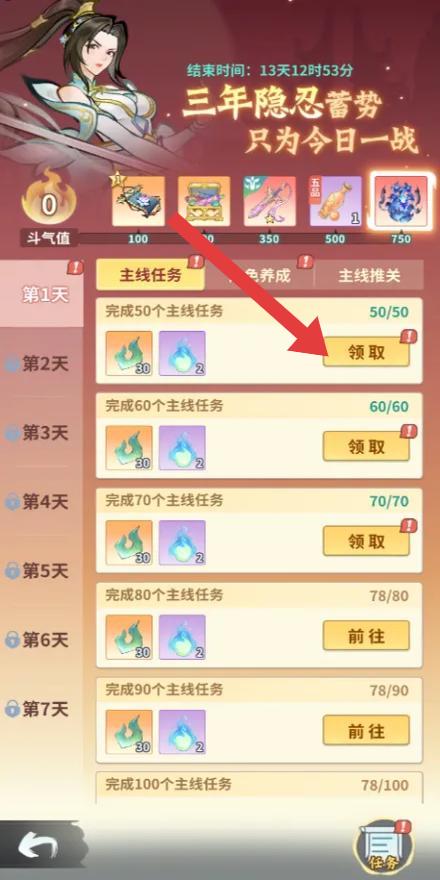
Task: Tap 前往 for the 90-task mission
Action: coord(366,731)
